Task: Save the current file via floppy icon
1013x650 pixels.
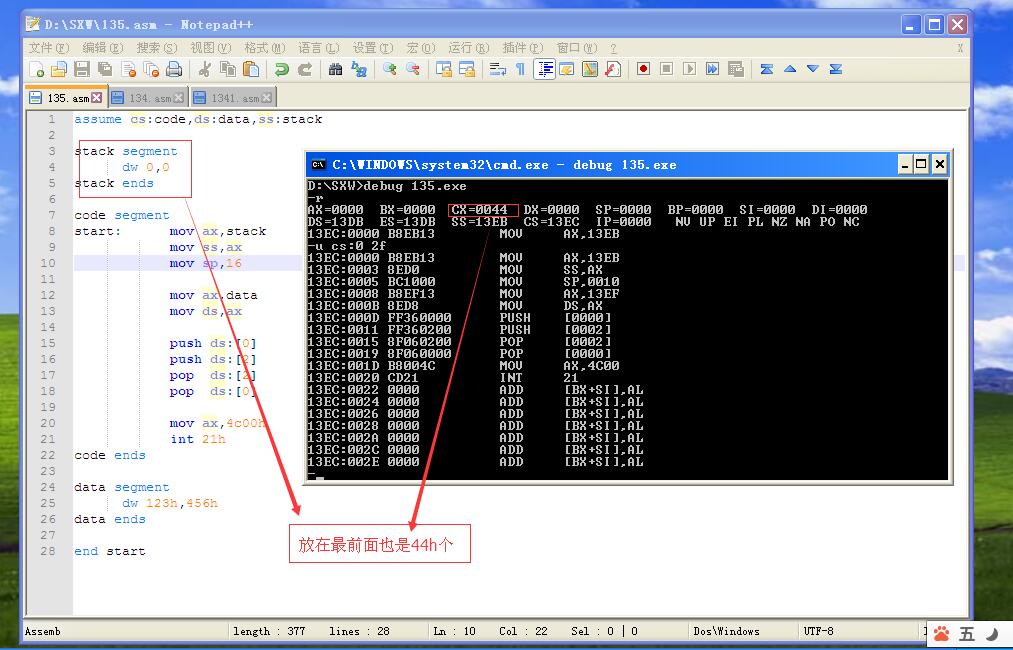Action: point(82,69)
